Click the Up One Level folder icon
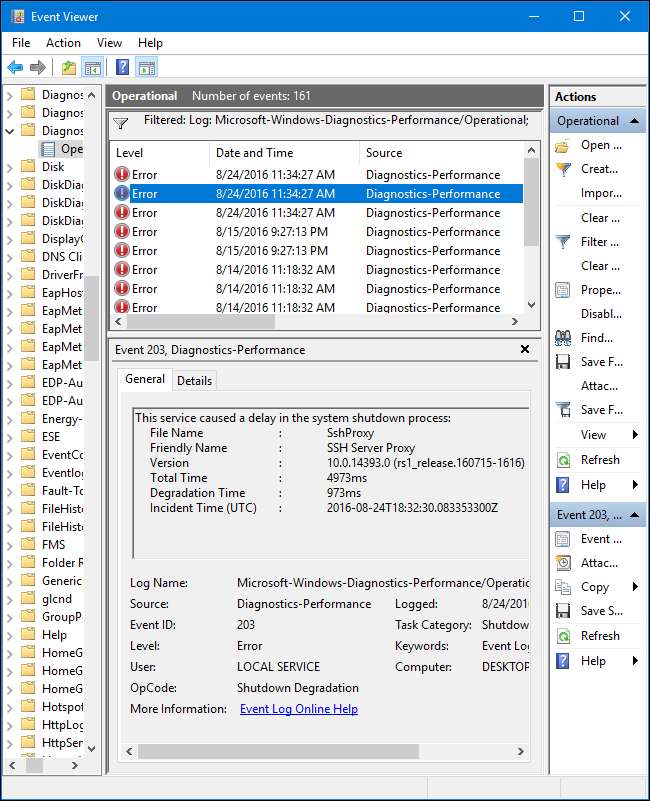The width and height of the screenshot is (650, 801). pos(68,67)
